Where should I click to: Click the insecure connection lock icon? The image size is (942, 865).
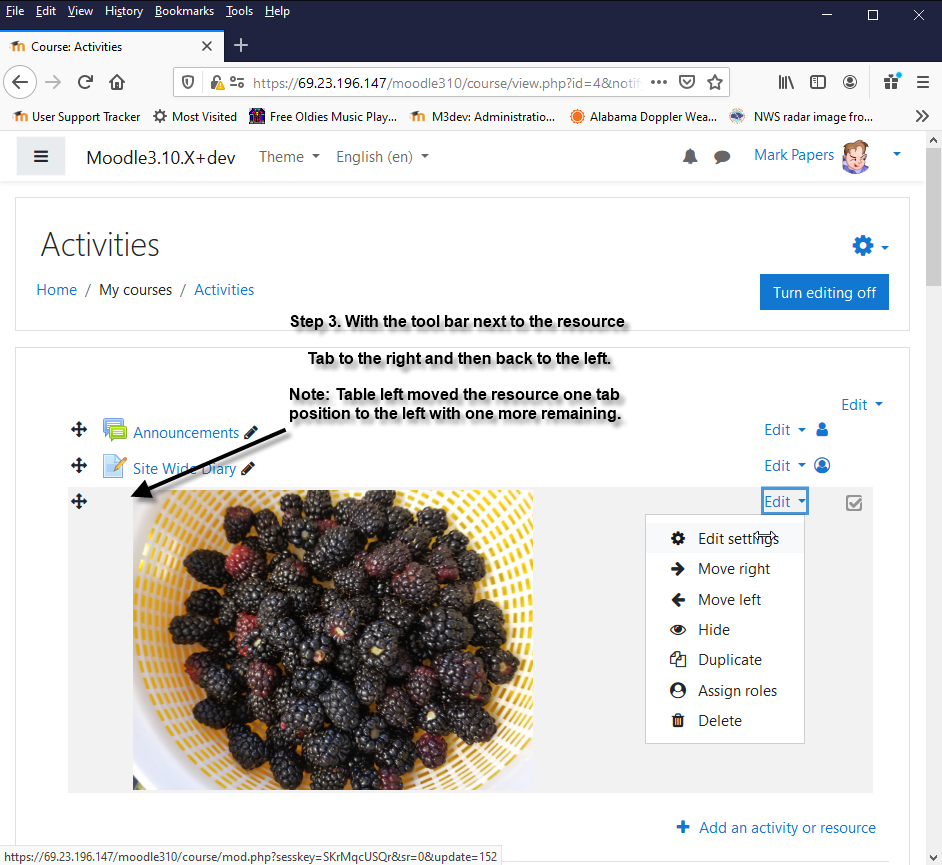point(217,82)
